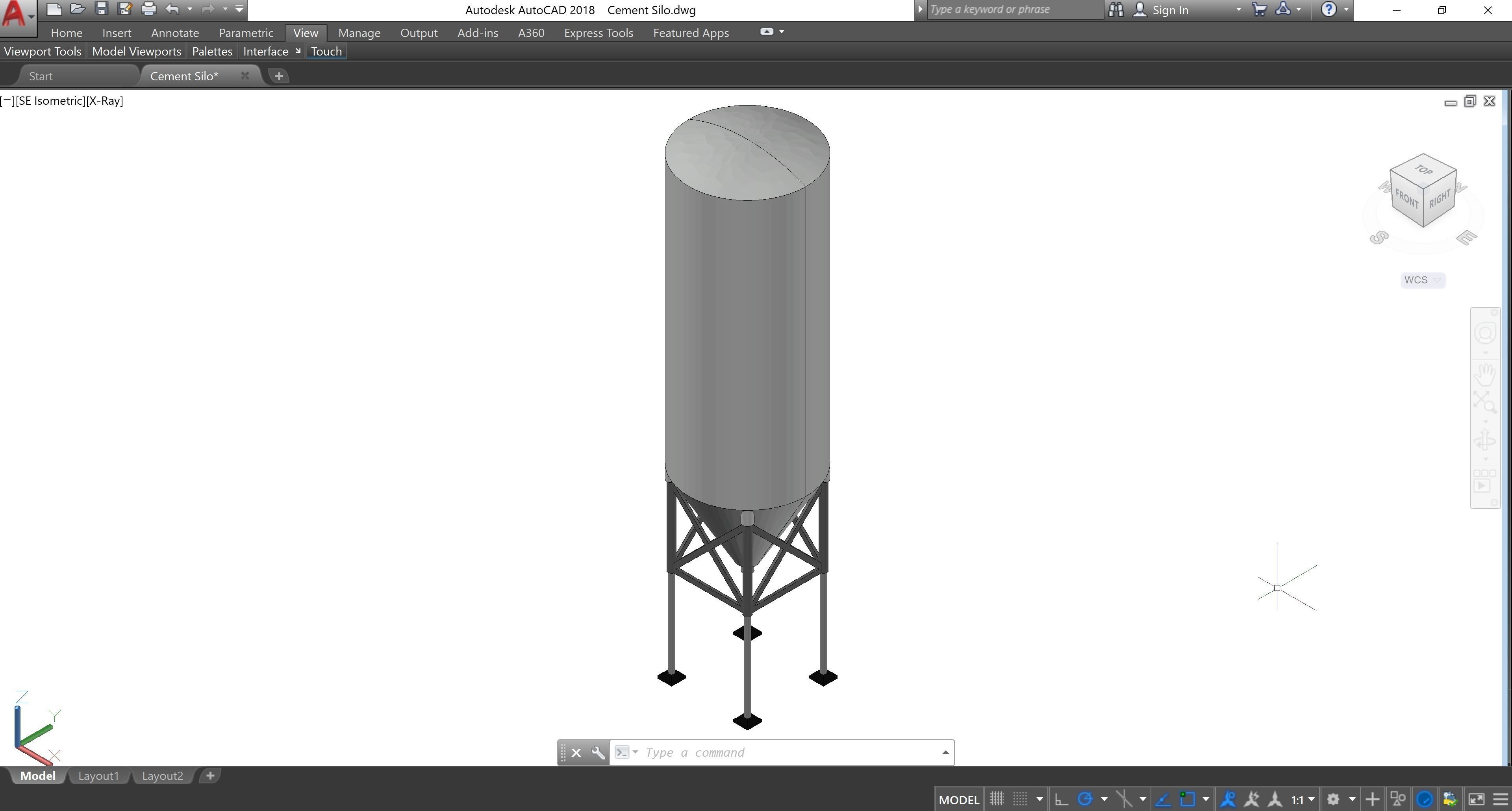Toggle Polar Tracking in status bar
The image size is (1512, 811).
coord(1085,799)
